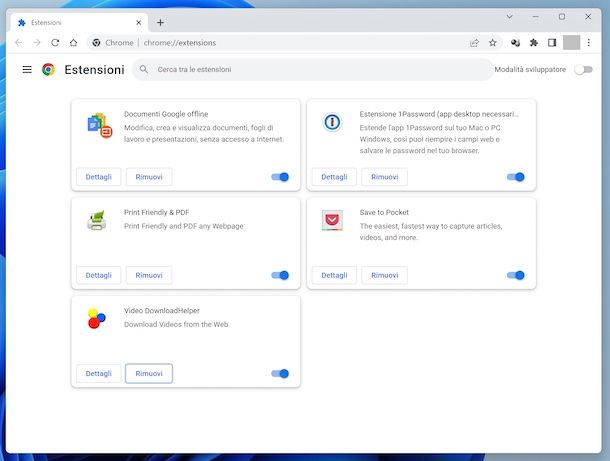The height and width of the screenshot is (461, 610).
Task: Click the Chrome site info icon
Action: click(96, 43)
